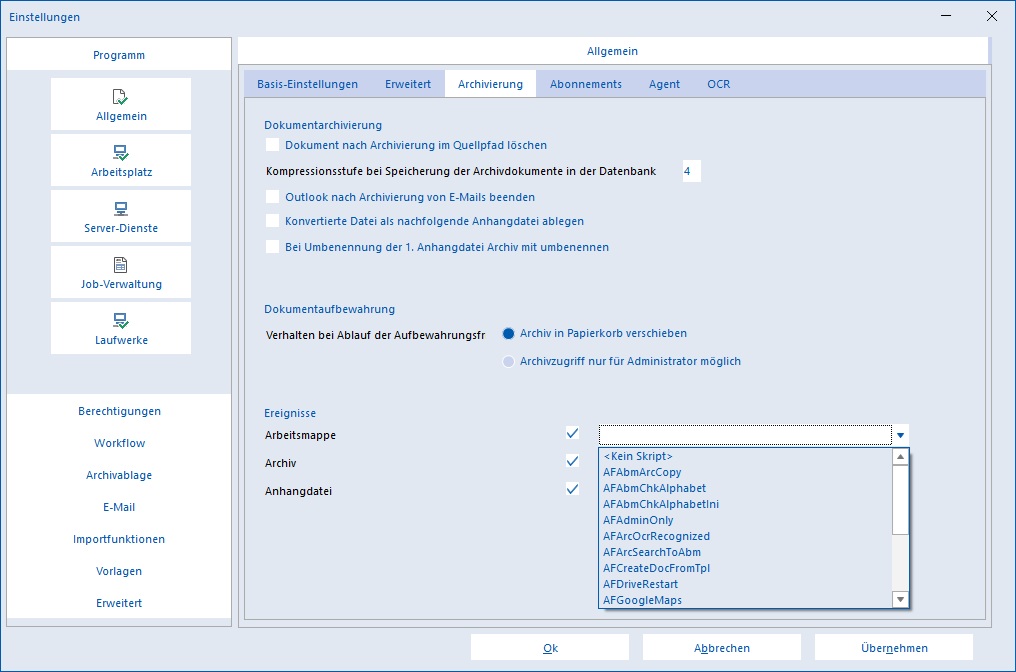Open the E-Mail section
Viewport: 1016px width, 672px height.
[x=119, y=507]
